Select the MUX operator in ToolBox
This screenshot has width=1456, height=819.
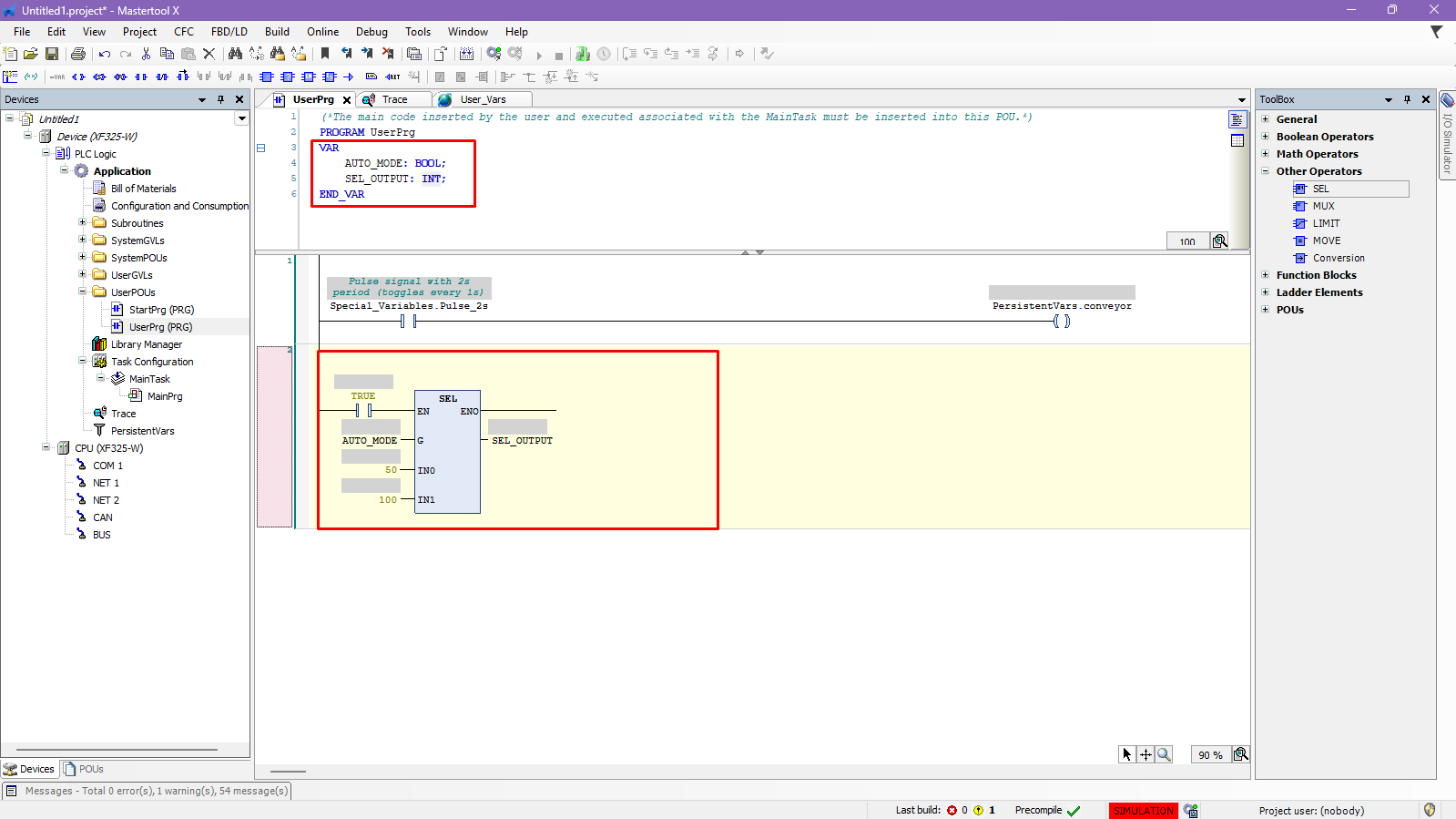click(1323, 206)
